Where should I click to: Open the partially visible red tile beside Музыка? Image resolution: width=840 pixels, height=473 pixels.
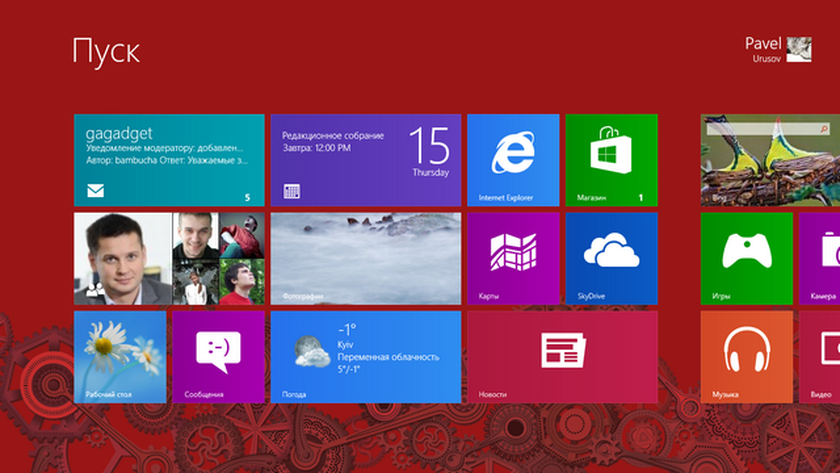click(x=820, y=356)
